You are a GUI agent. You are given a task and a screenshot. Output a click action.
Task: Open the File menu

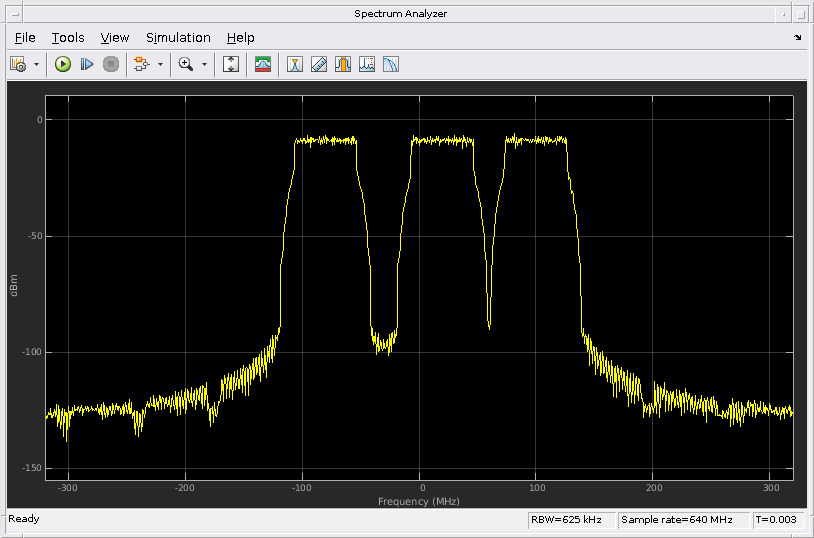tap(25, 37)
